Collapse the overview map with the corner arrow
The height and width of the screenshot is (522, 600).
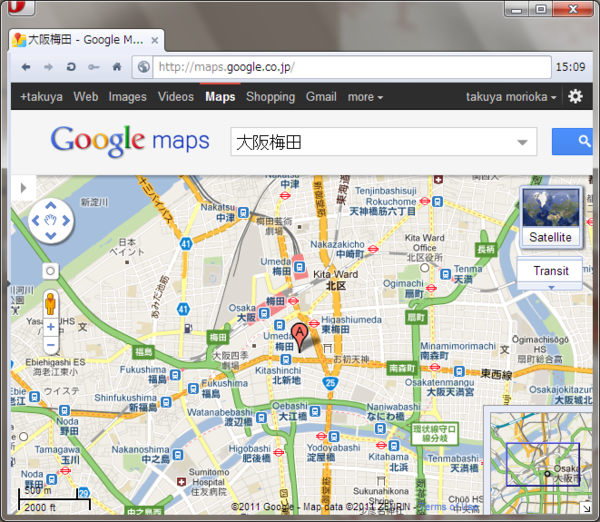pyautogui.click(x=586, y=508)
